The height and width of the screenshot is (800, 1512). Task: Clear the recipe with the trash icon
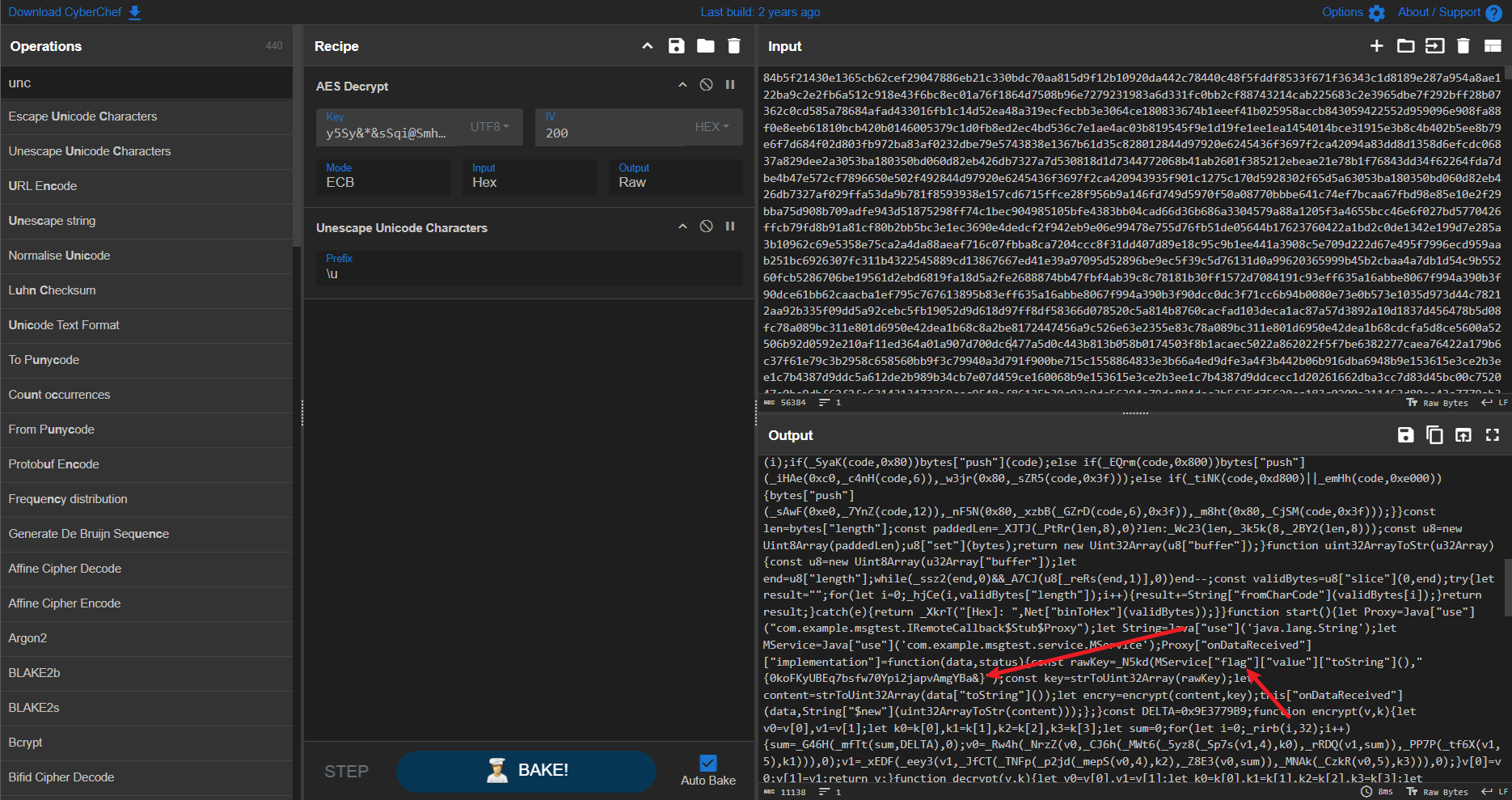click(734, 46)
